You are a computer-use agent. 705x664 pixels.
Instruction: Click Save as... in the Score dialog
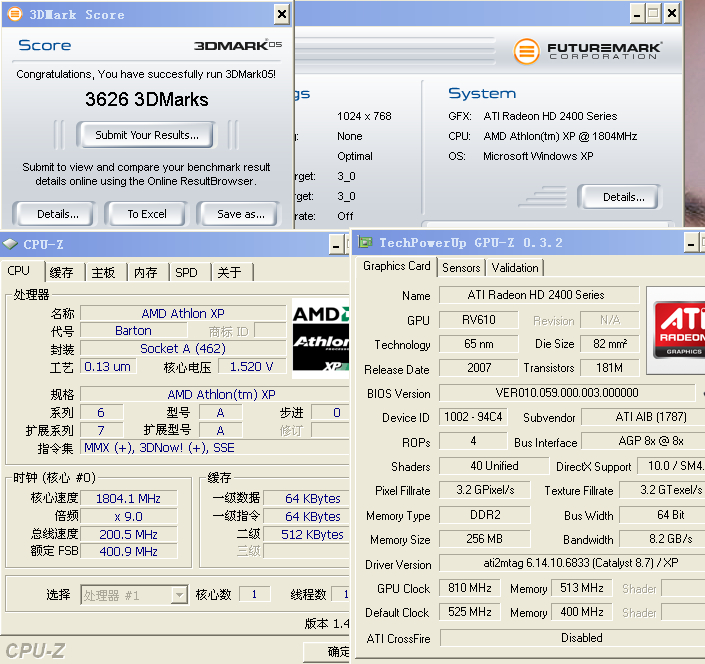point(241,214)
